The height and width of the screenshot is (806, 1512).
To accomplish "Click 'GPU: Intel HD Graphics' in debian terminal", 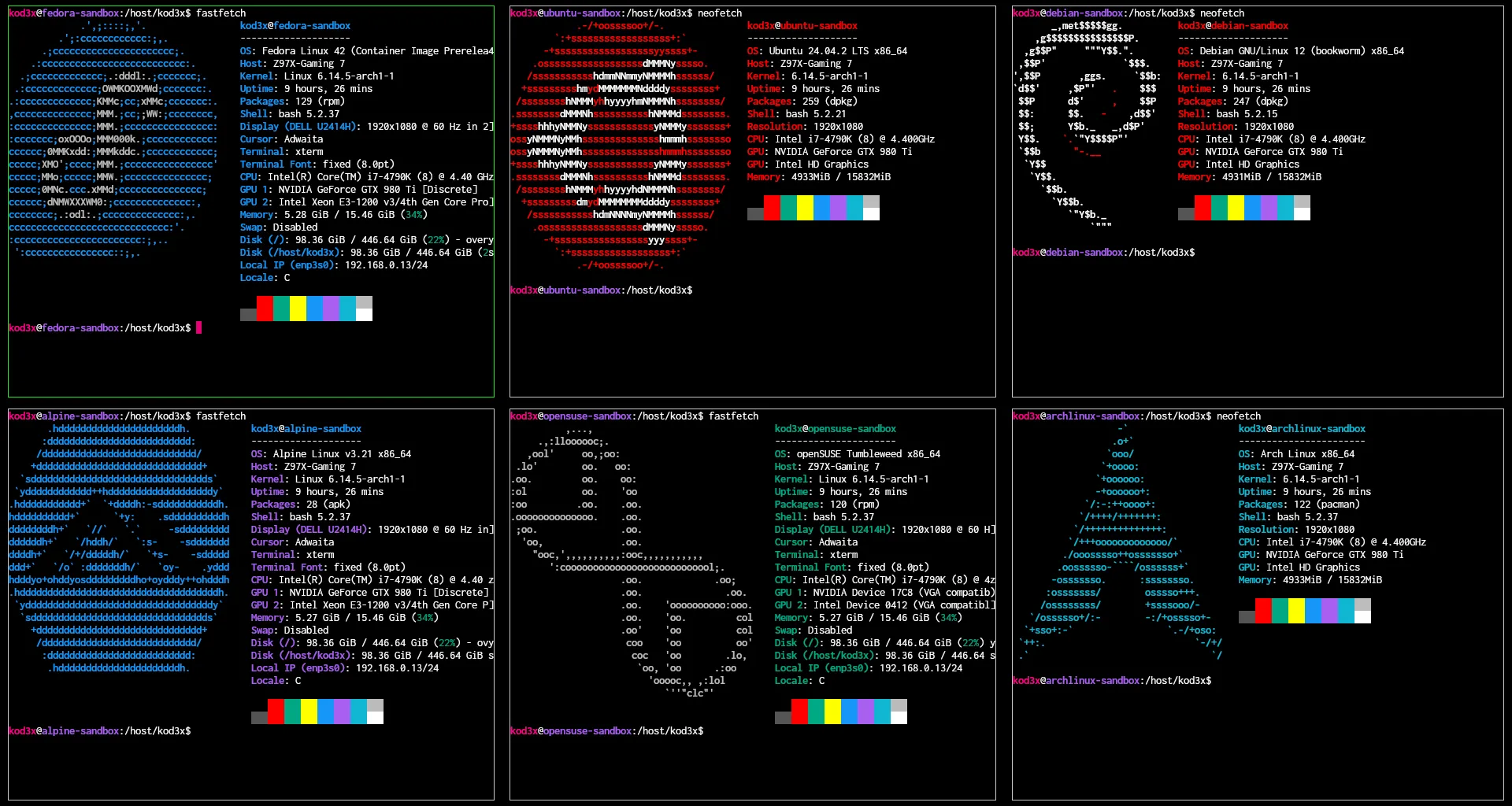I will pyautogui.click(x=1239, y=165).
